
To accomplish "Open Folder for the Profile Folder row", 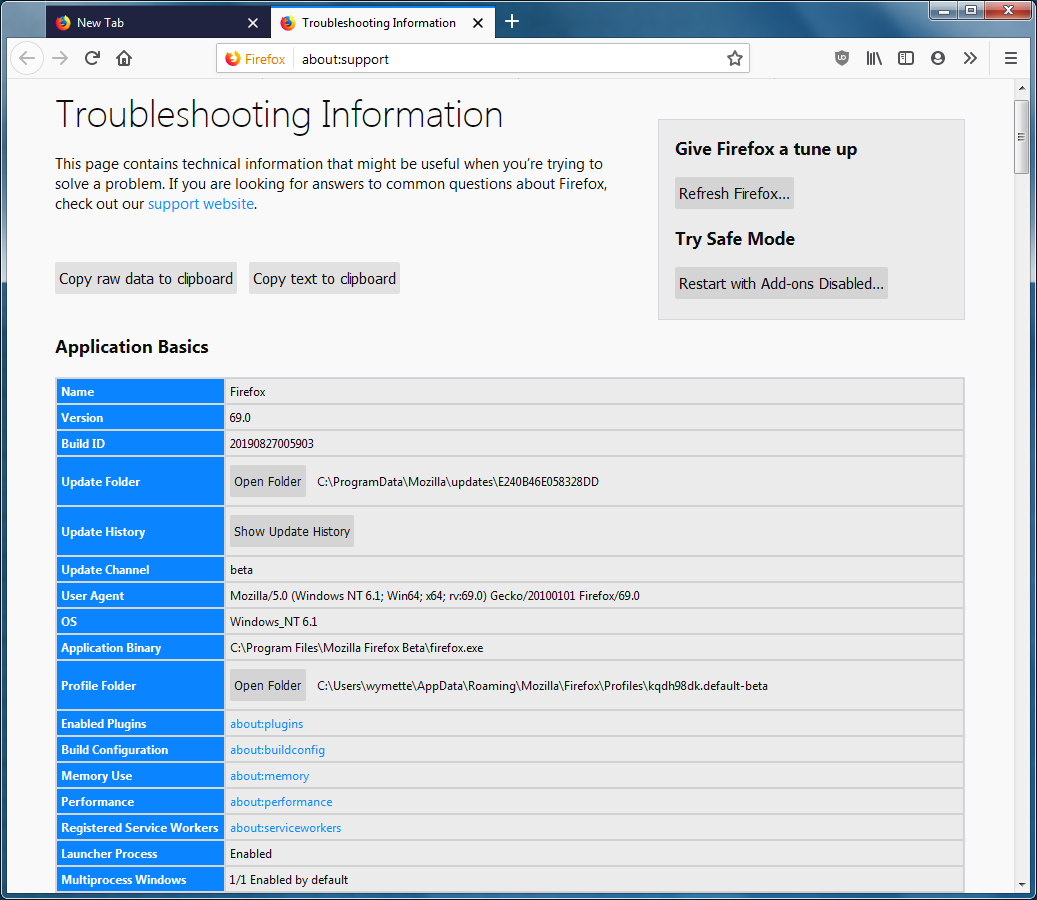I will click(268, 686).
